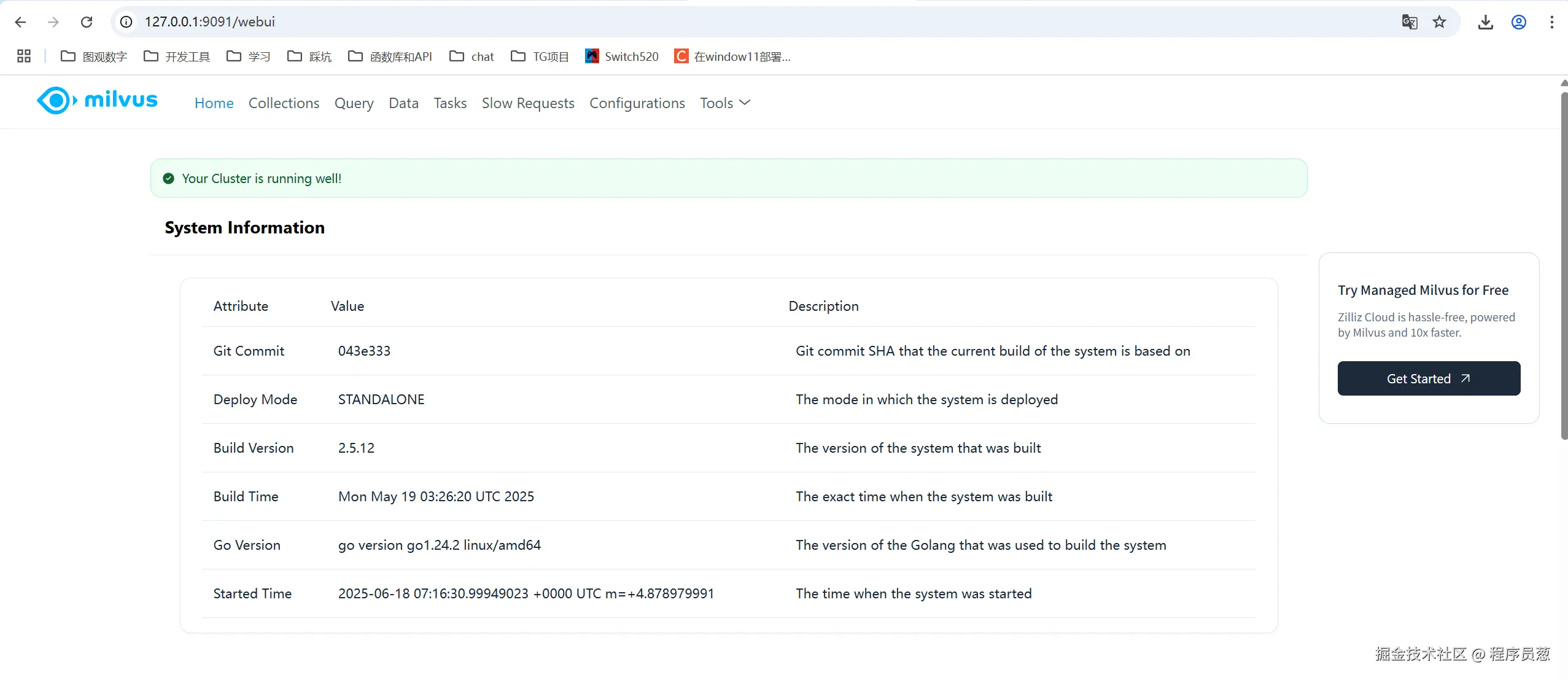
Task: Open the Switch520 bookmark
Action: pyautogui.click(x=621, y=57)
